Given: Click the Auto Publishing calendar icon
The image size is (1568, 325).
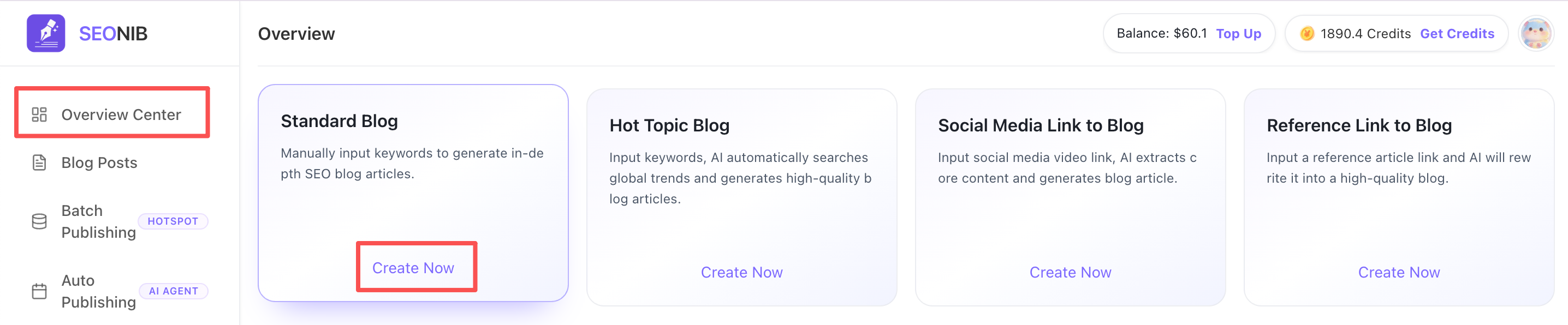Looking at the screenshot, I should [39, 292].
